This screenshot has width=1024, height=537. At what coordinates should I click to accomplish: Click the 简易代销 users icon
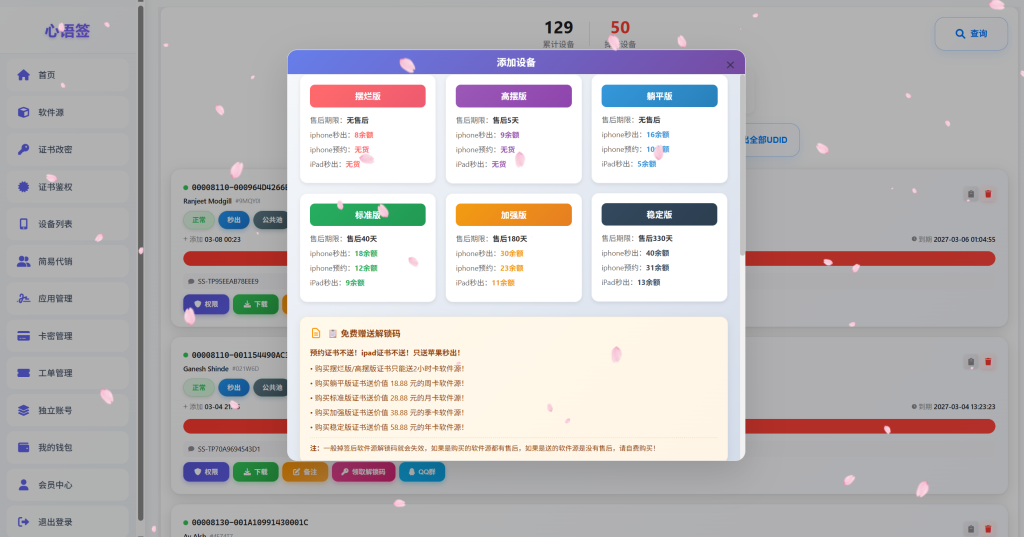coord(24,261)
